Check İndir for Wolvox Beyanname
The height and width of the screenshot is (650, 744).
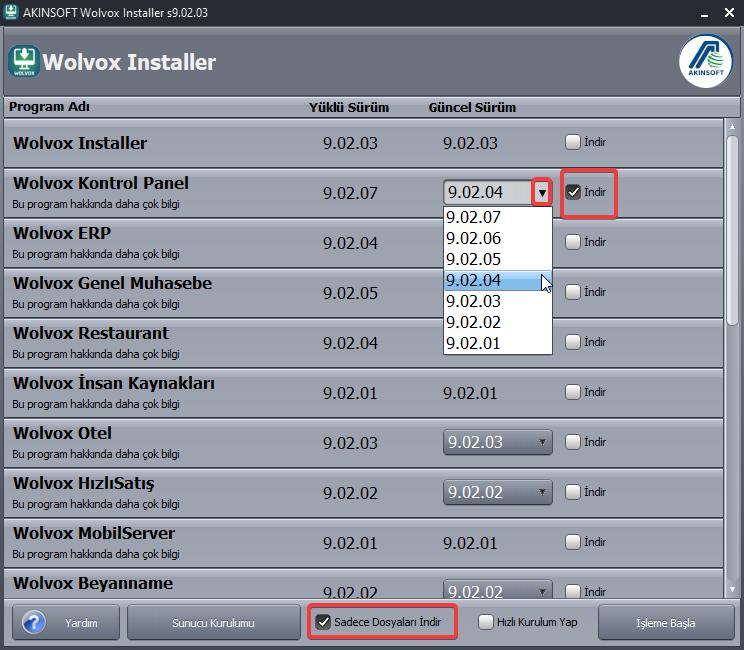[x=573, y=592]
